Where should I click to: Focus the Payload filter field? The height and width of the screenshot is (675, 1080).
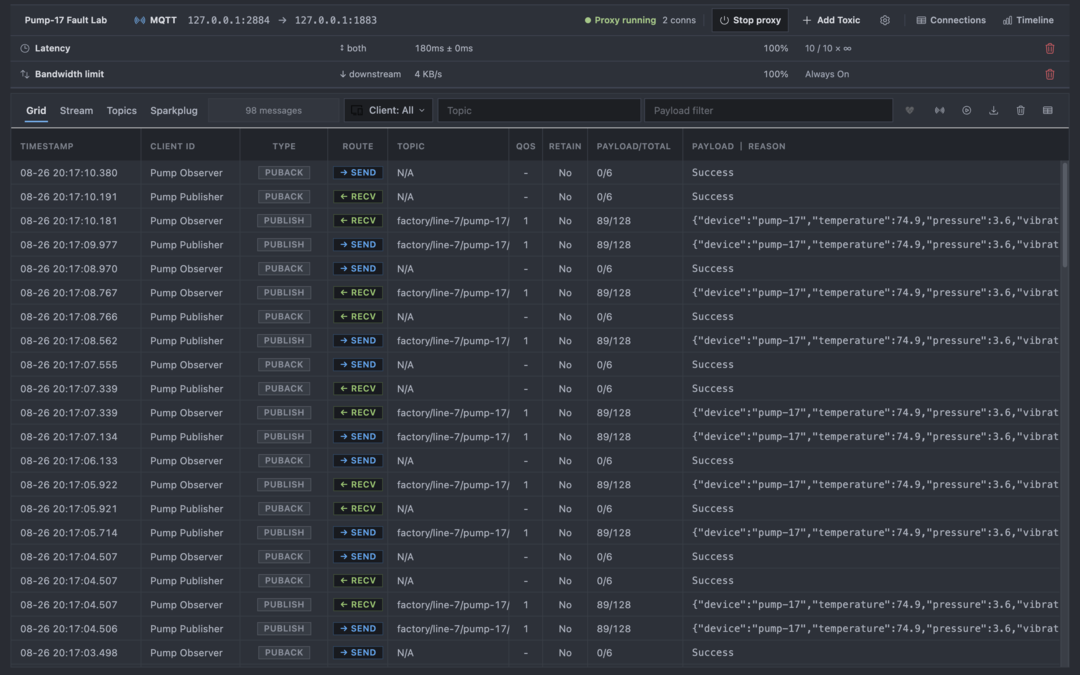tap(769, 110)
